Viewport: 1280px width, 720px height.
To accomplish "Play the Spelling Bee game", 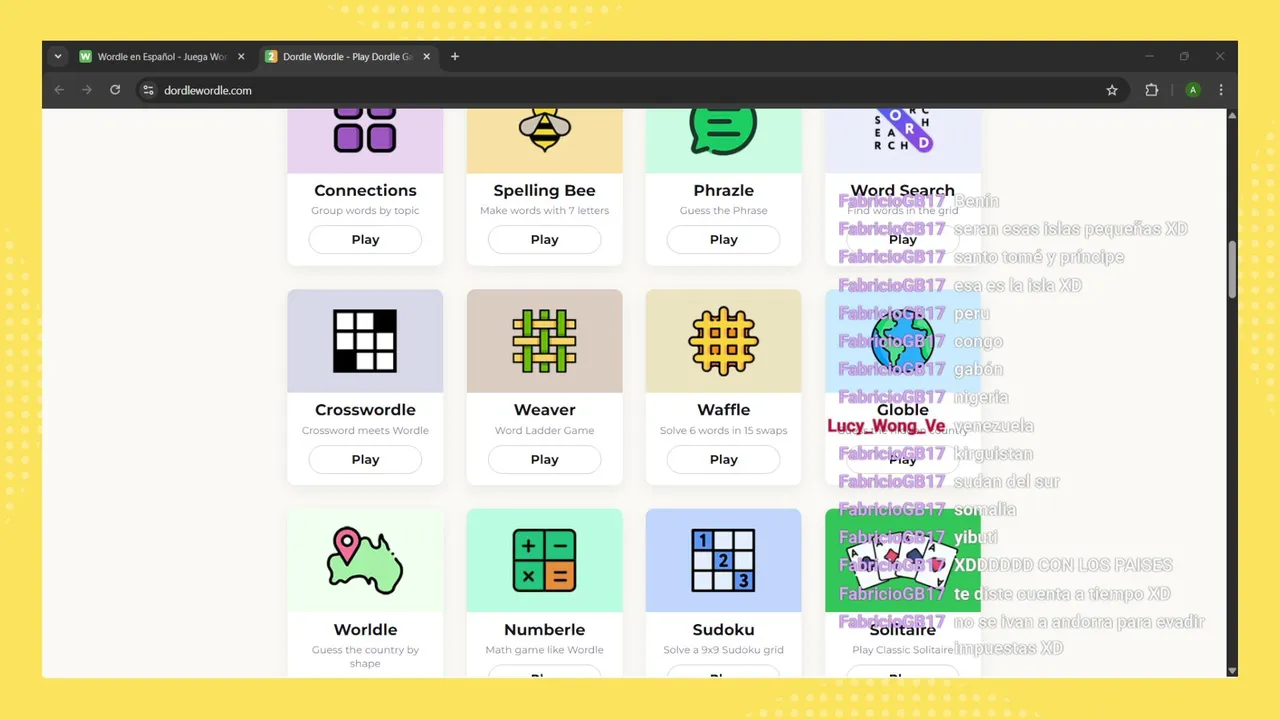I will click(x=545, y=240).
